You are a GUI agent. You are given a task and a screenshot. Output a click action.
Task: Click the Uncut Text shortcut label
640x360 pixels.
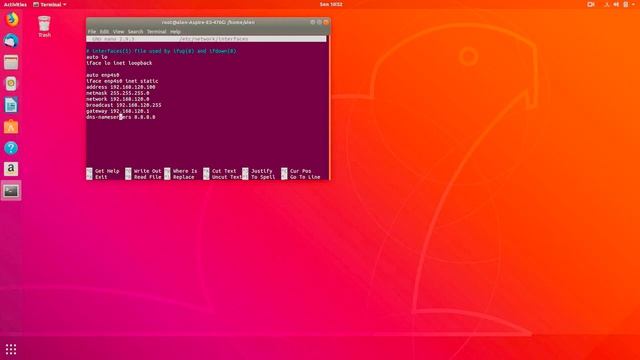[x=227, y=177]
